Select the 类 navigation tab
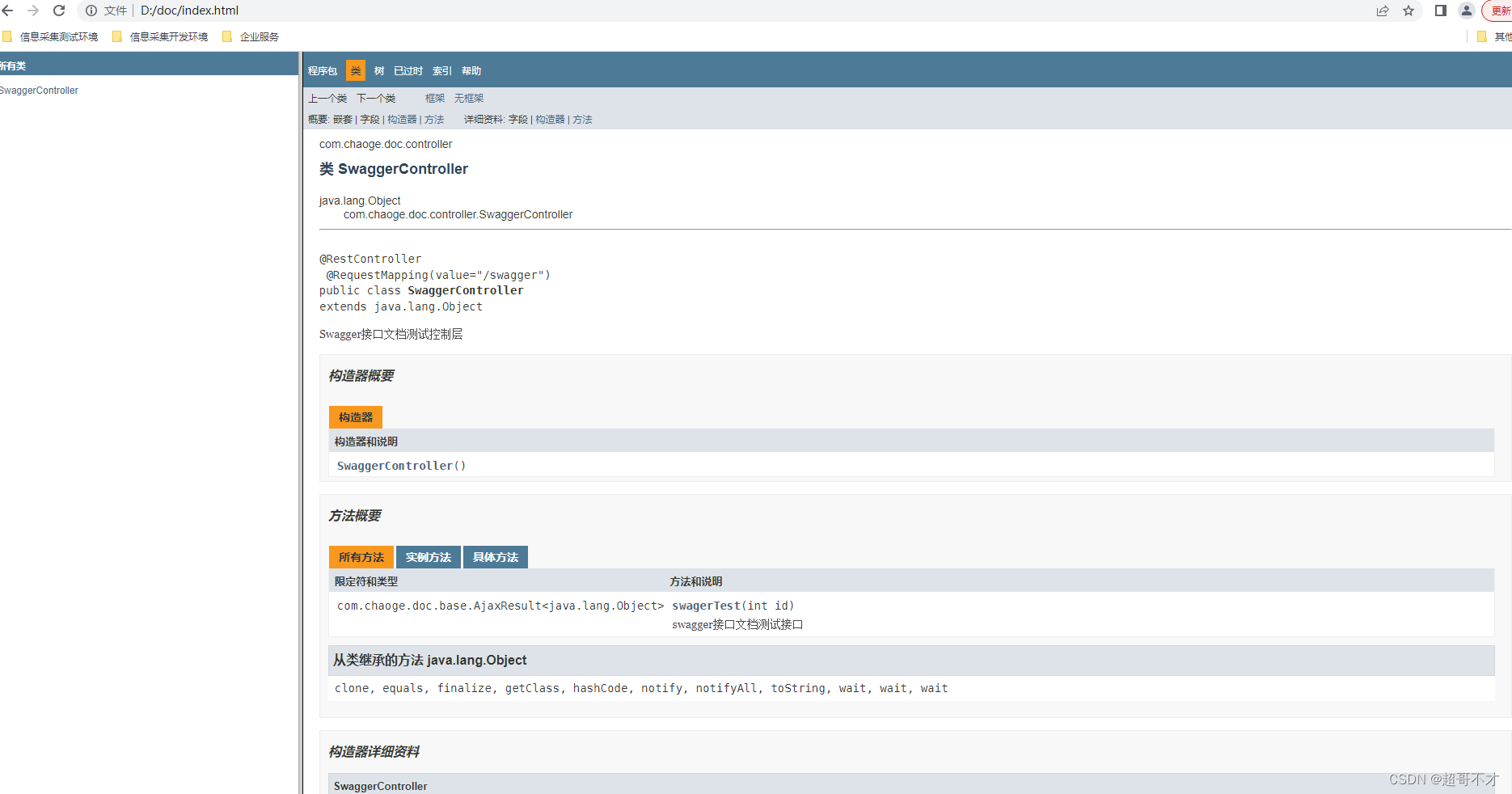1512x794 pixels. point(356,71)
